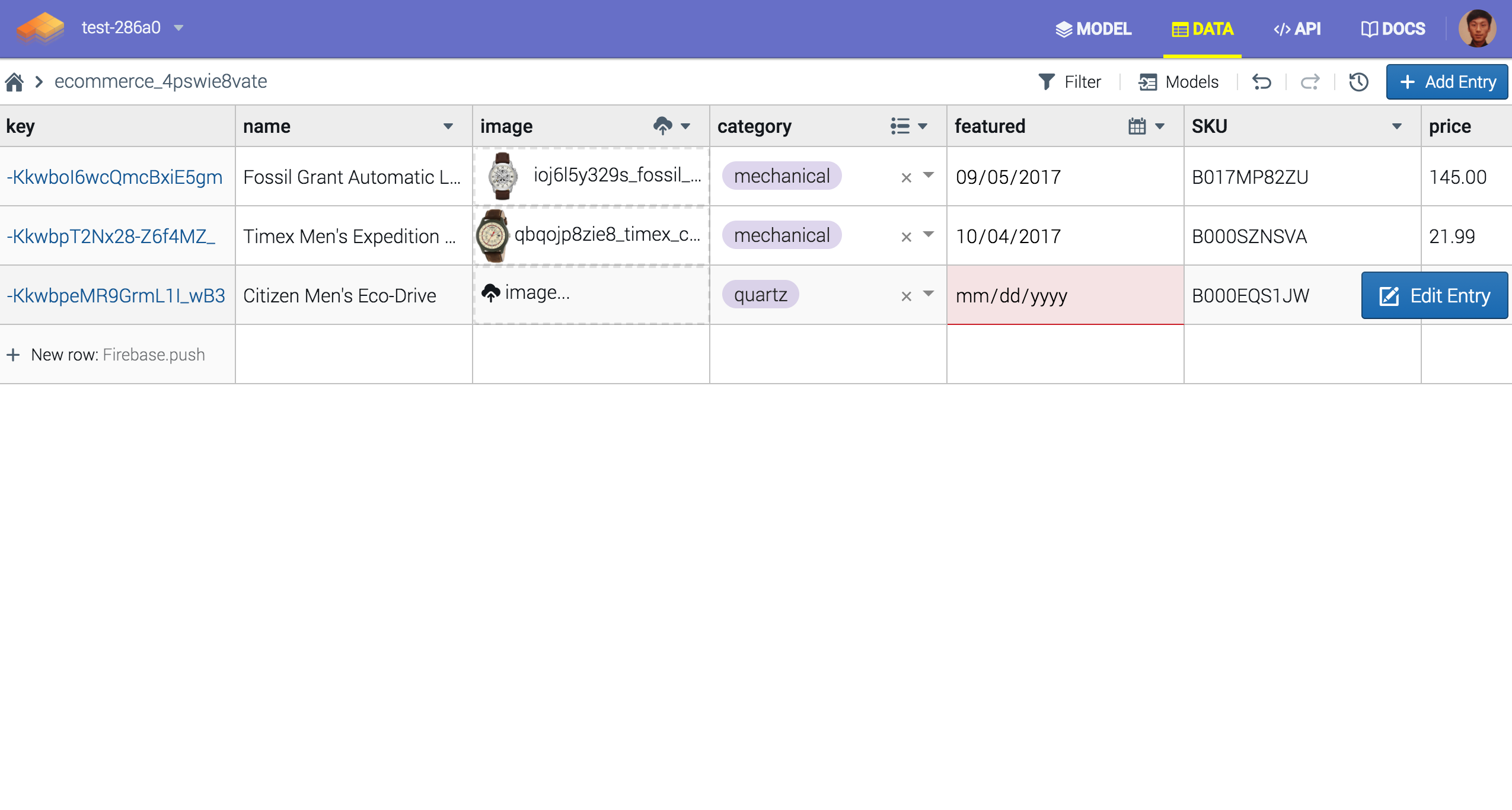
Task: Switch to the MODEL tab
Action: tap(1094, 28)
